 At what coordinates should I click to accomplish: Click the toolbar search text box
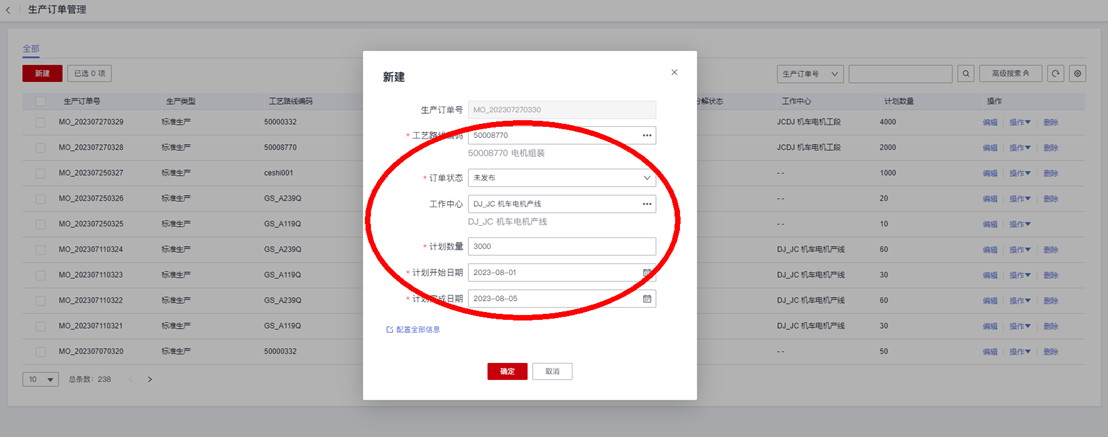click(x=900, y=74)
